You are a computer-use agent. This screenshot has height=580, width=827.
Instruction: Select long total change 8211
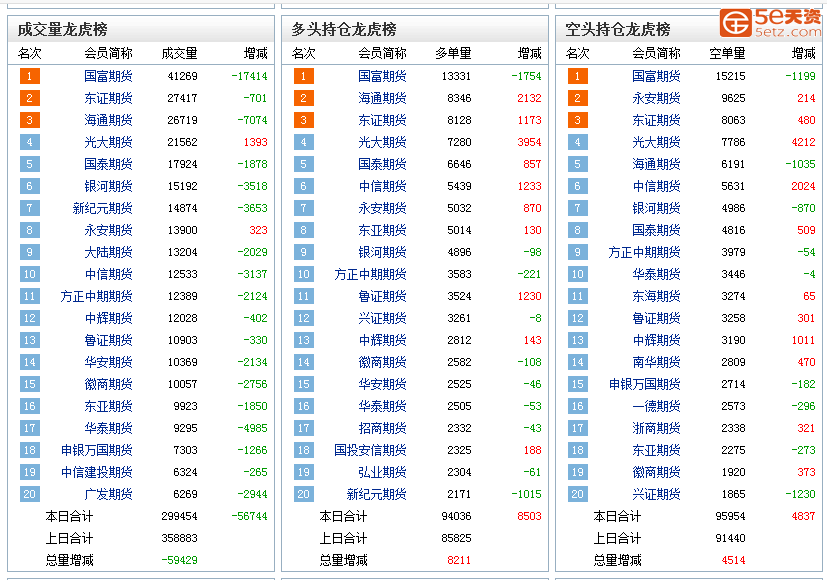click(459, 560)
